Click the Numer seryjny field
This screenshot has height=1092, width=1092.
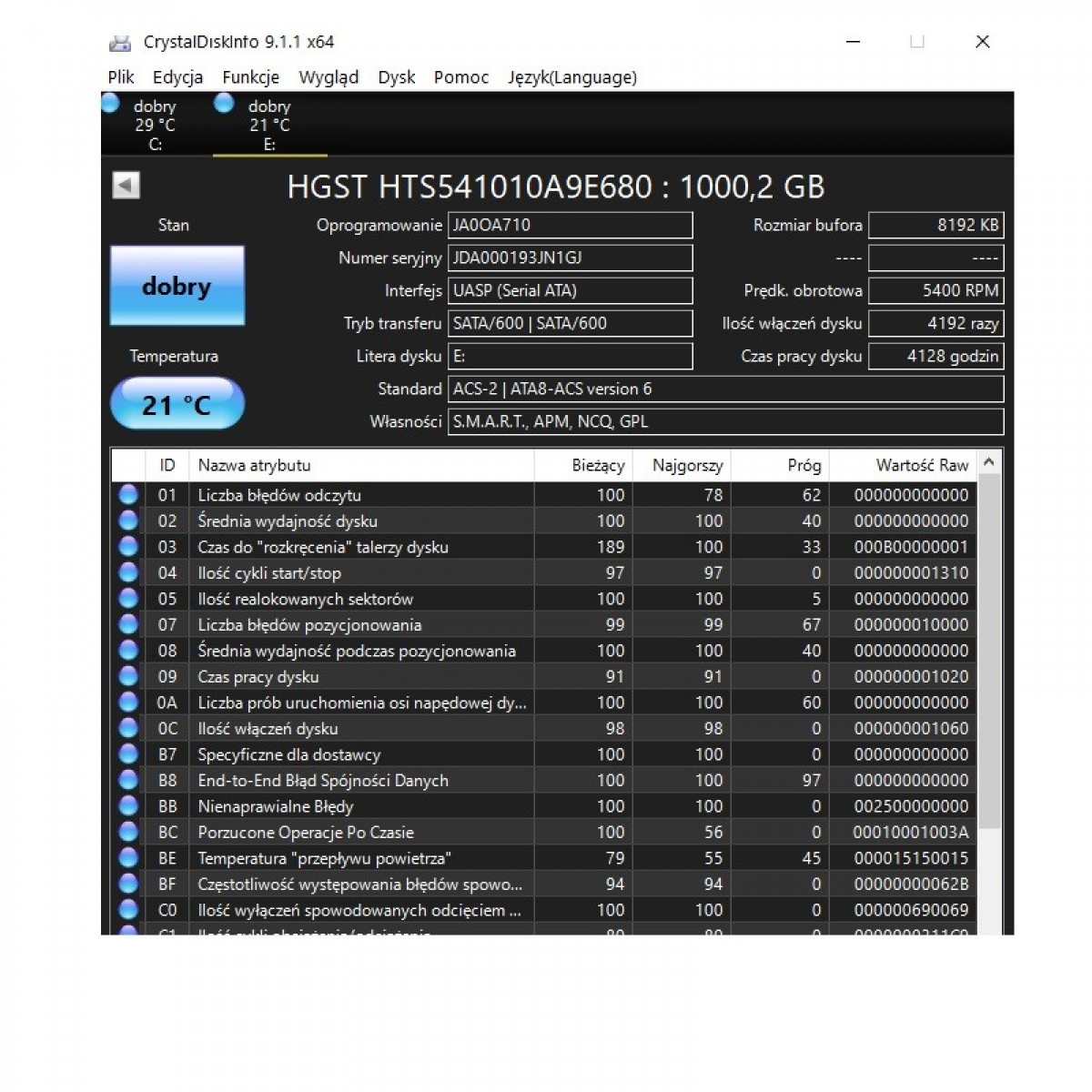tap(570, 258)
